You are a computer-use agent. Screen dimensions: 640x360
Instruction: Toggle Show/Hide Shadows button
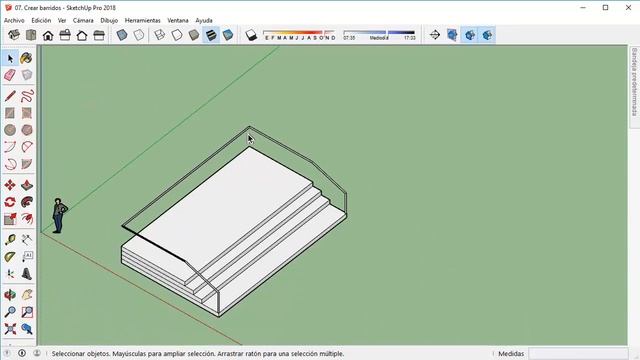[x=251, y=35]
